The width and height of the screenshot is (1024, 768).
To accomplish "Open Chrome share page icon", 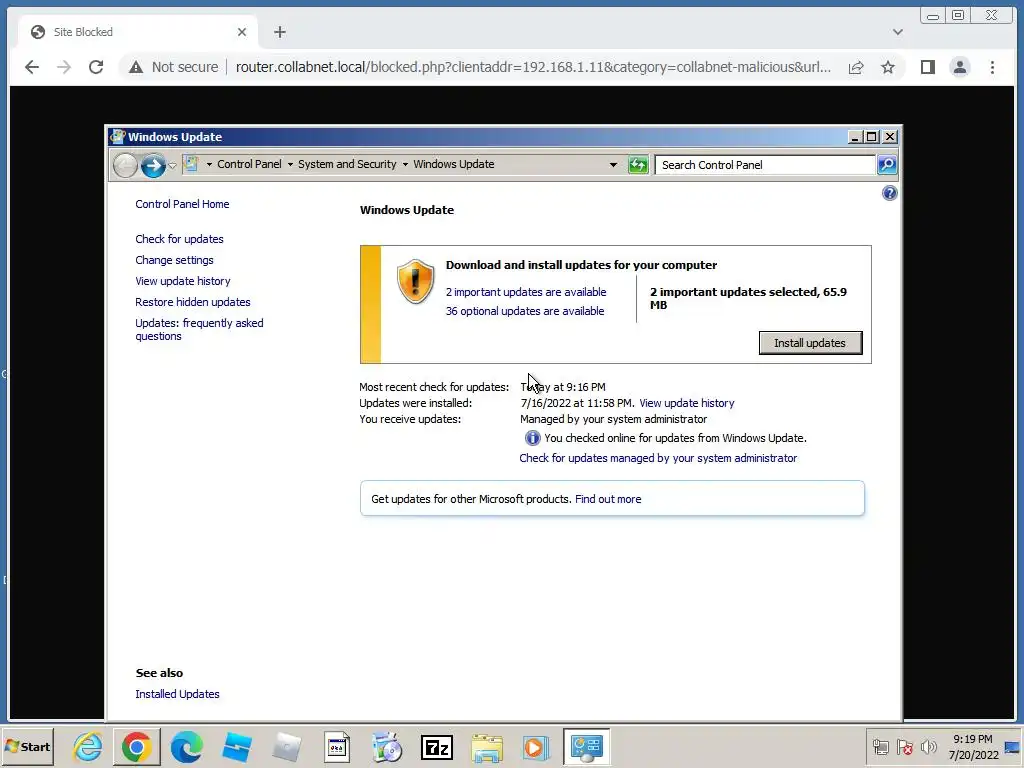I will [856, 67].
